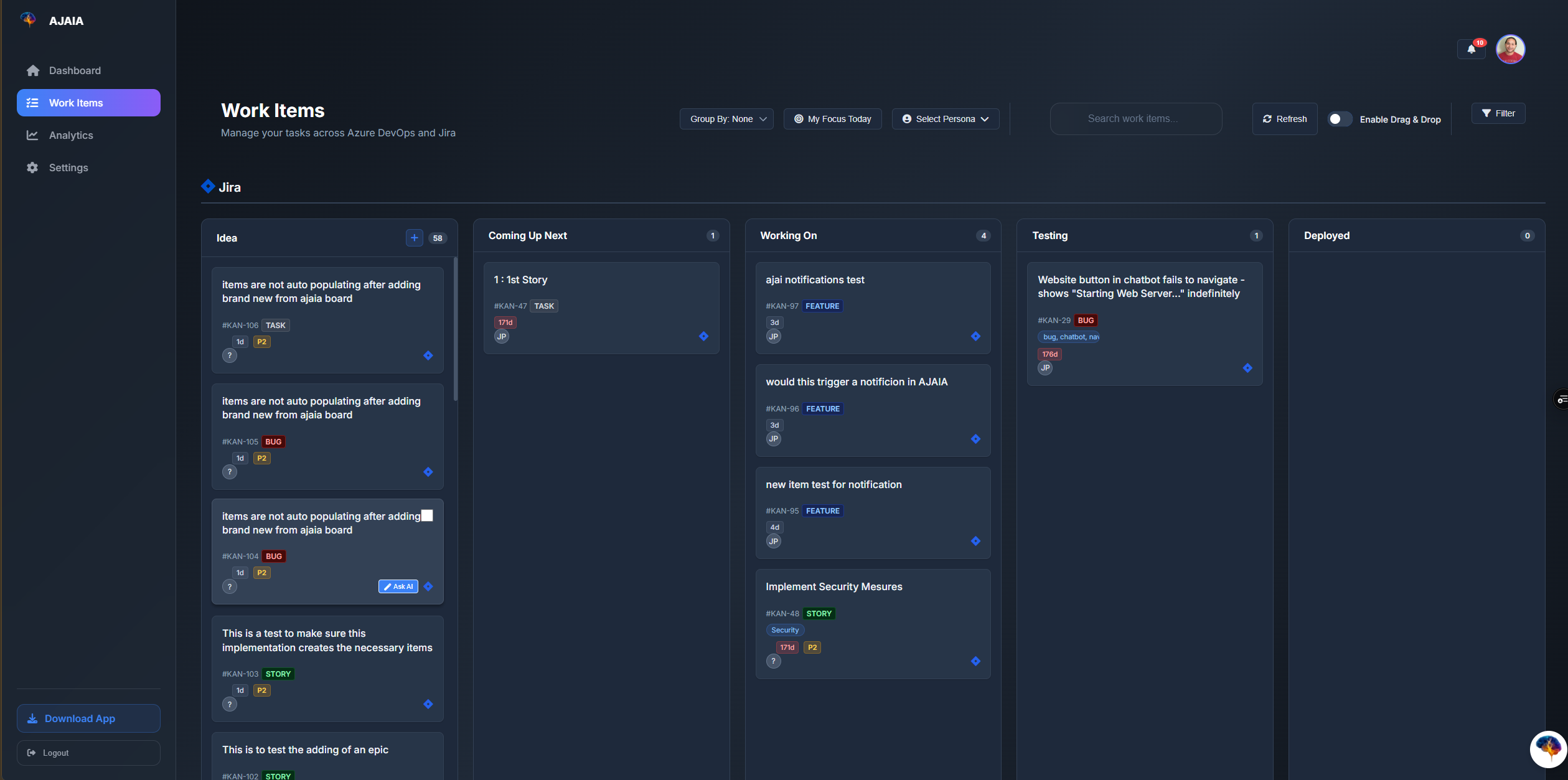The width and height of the screenshot is (1568, 780).
Task: Click the AJAIA logo icon
Action: point(29,20)
